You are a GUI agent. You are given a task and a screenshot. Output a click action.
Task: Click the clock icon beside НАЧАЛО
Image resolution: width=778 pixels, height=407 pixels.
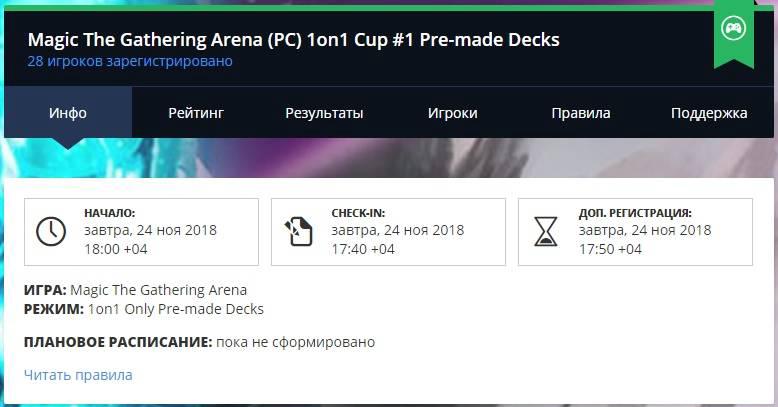pos(50,231)
